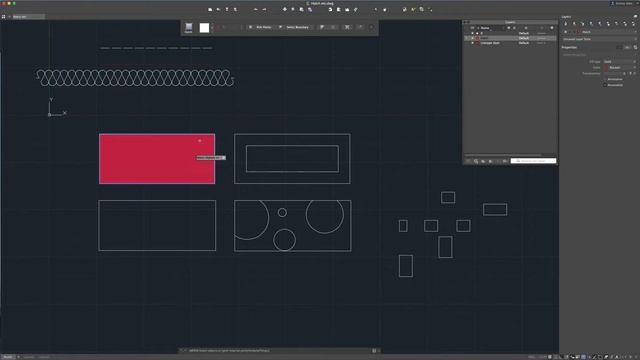Open the Unsaved Layer State dropdown
The width and height of the screenshot is (640, 360).
pyautogui.click(x=600, y=39)
